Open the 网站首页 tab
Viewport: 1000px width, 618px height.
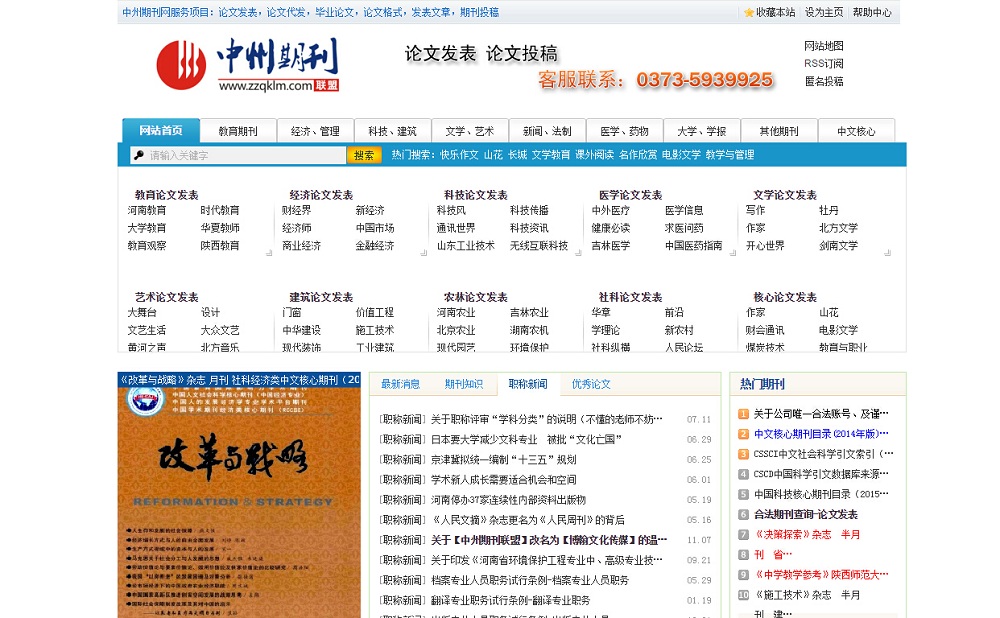click(x=161, y=130)
